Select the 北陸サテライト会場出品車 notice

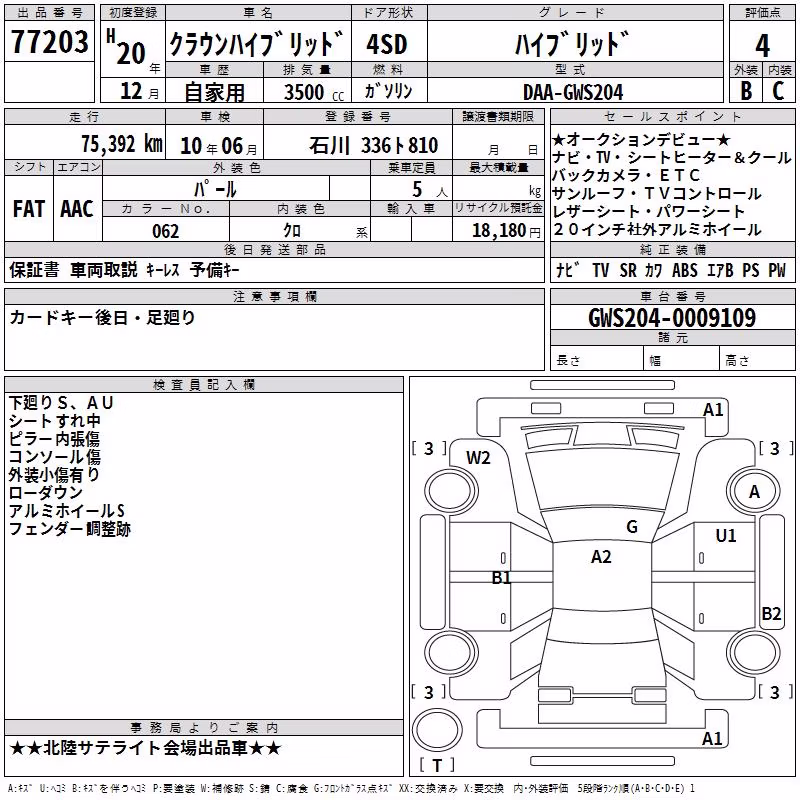point(145,748)
